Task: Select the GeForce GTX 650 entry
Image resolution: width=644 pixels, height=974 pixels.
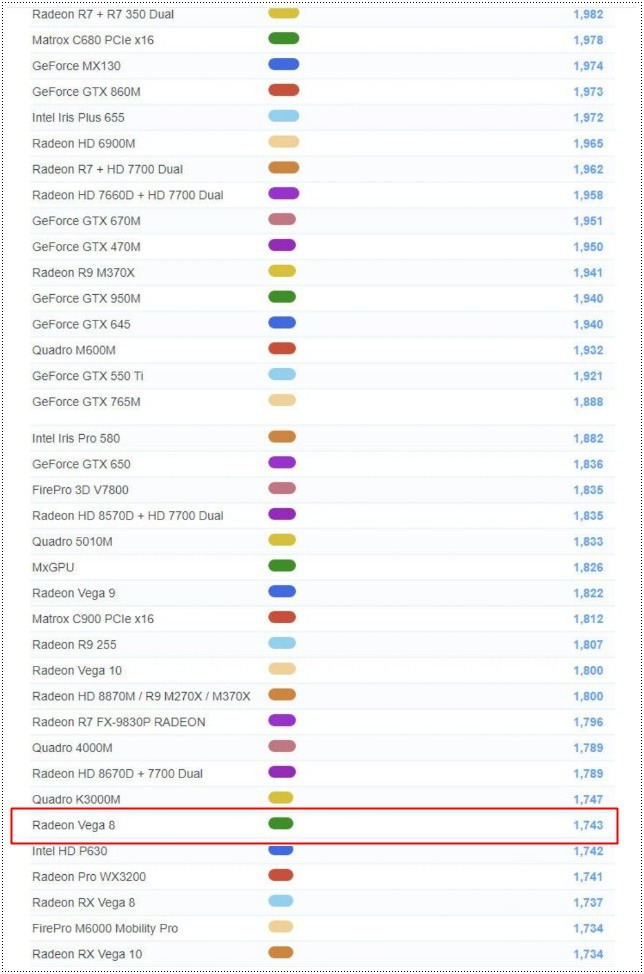Action: 81,465
